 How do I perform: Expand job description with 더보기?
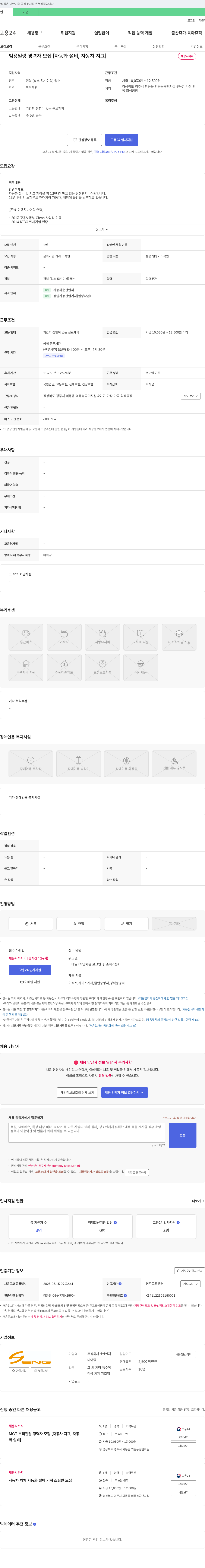102,230
